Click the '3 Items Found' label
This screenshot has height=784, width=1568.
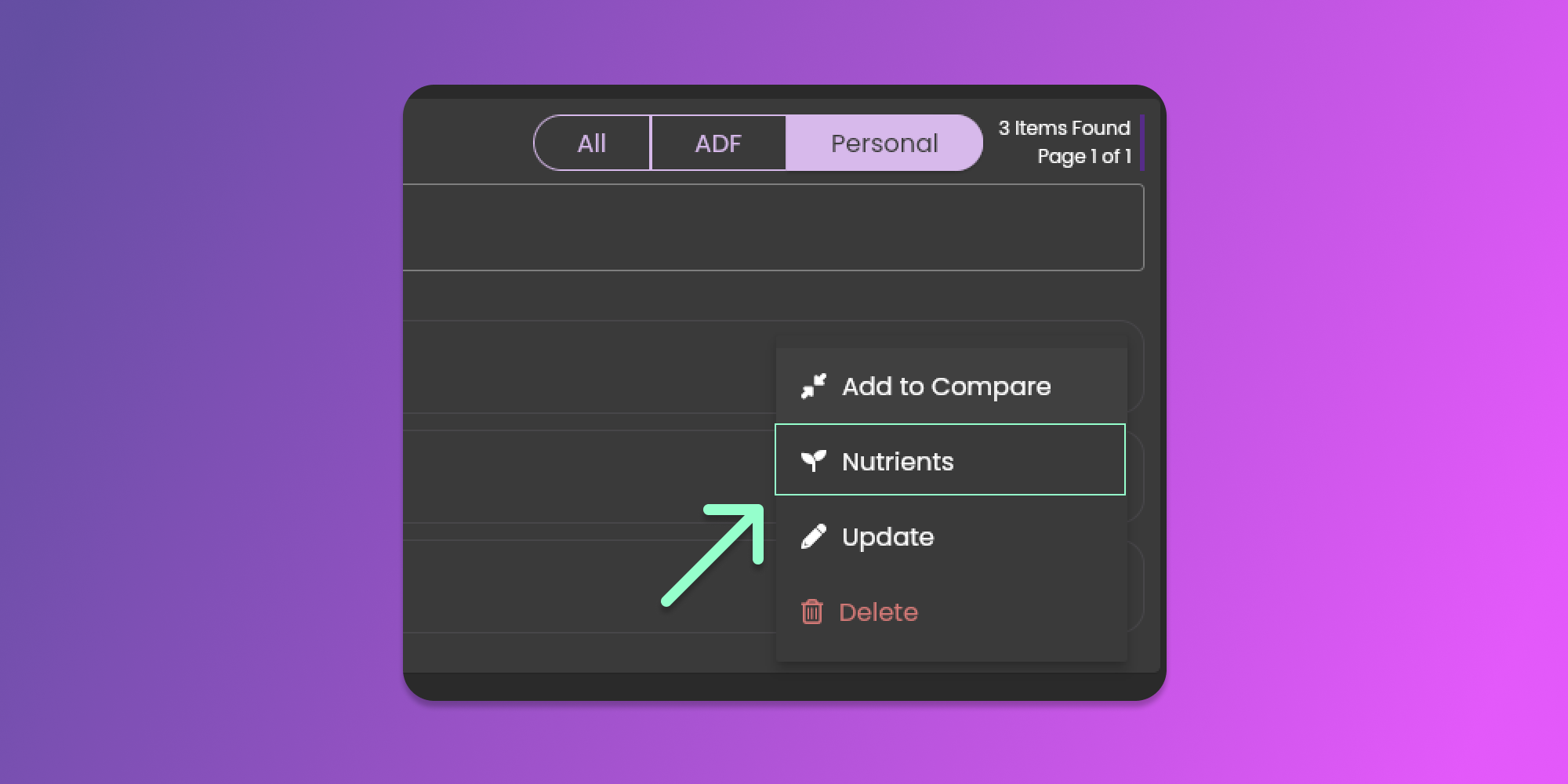[x=1064, y=128]
